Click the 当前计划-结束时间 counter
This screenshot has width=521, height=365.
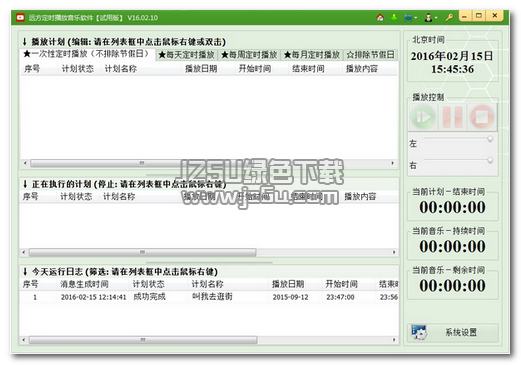[452, 207]
